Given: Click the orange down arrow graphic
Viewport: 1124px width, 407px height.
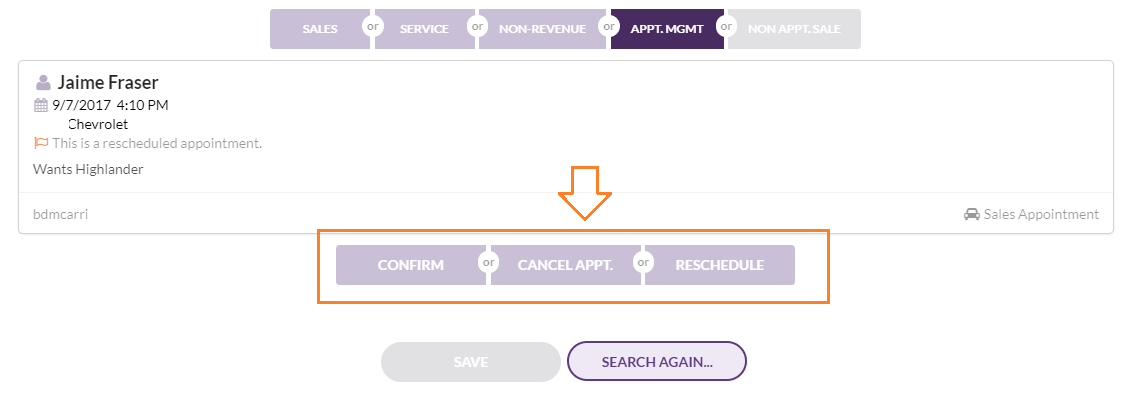Looking at the screenshot, I should pyautogui.click(x=585, y=193).
